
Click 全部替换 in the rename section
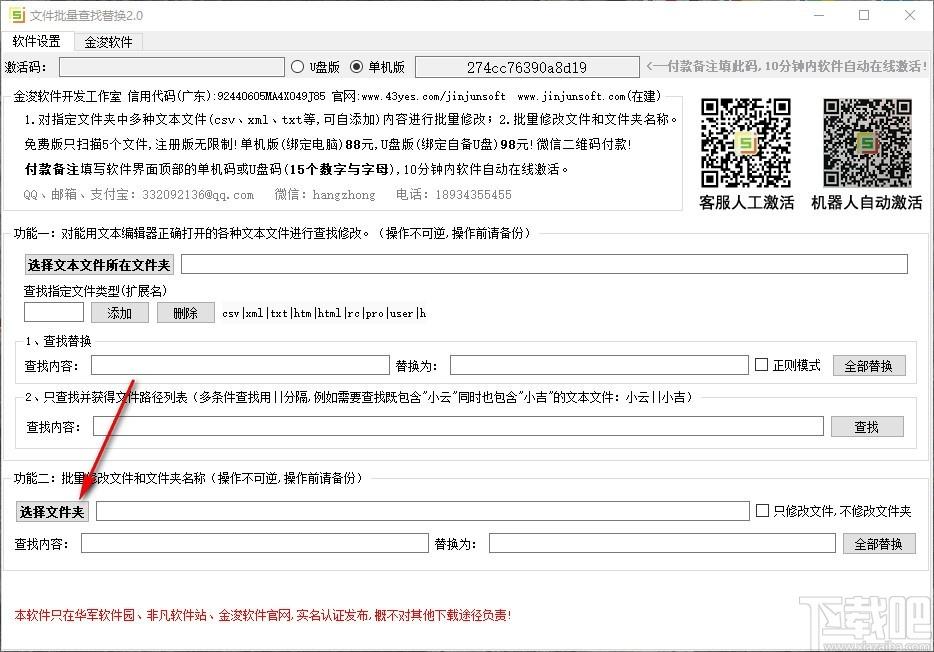(878, 543)
